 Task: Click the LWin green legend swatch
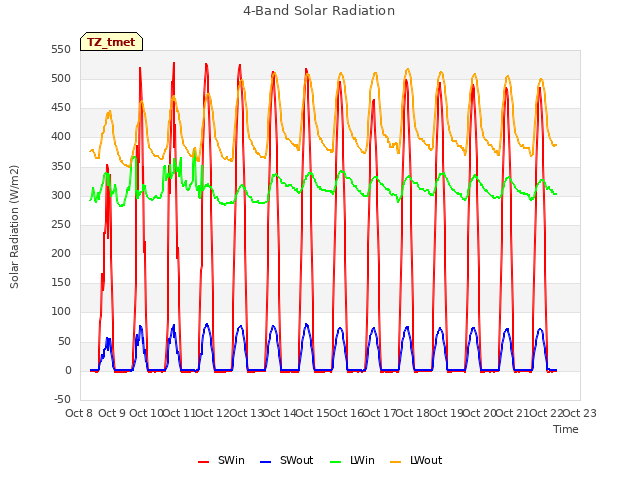click(x=335, y=462)
